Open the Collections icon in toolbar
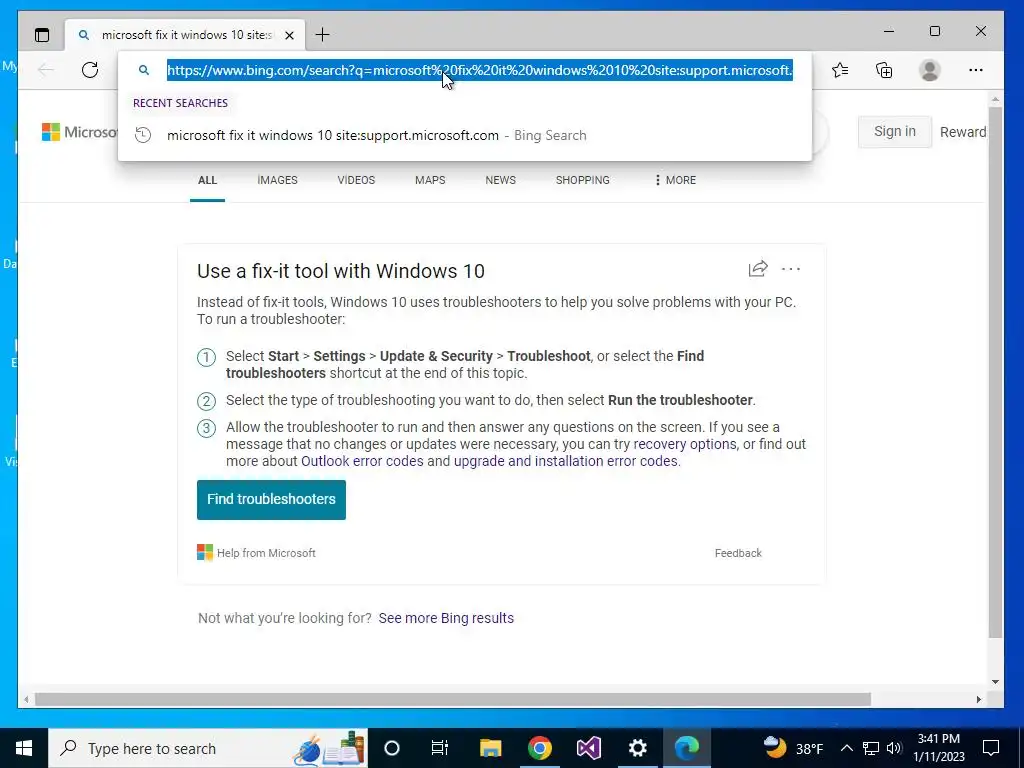1024x768 pixels. click(884, 70)
